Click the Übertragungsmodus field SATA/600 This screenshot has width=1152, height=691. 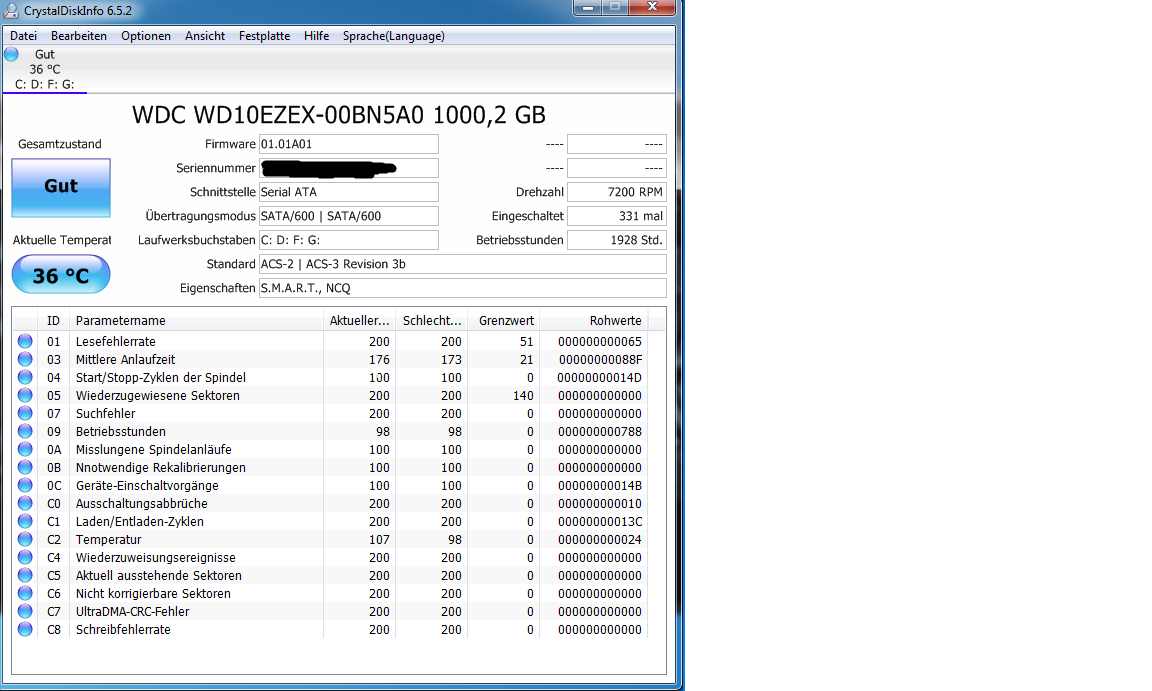(349, 216)
